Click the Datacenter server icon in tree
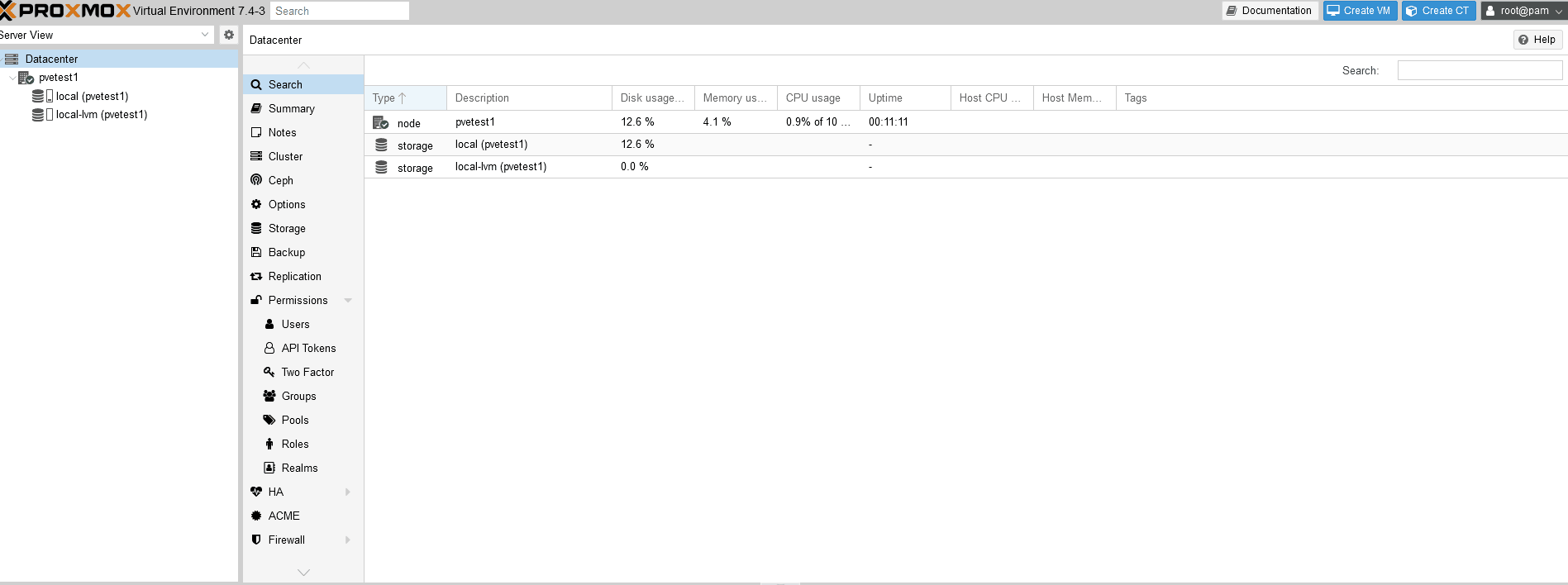 pos(12,59)
